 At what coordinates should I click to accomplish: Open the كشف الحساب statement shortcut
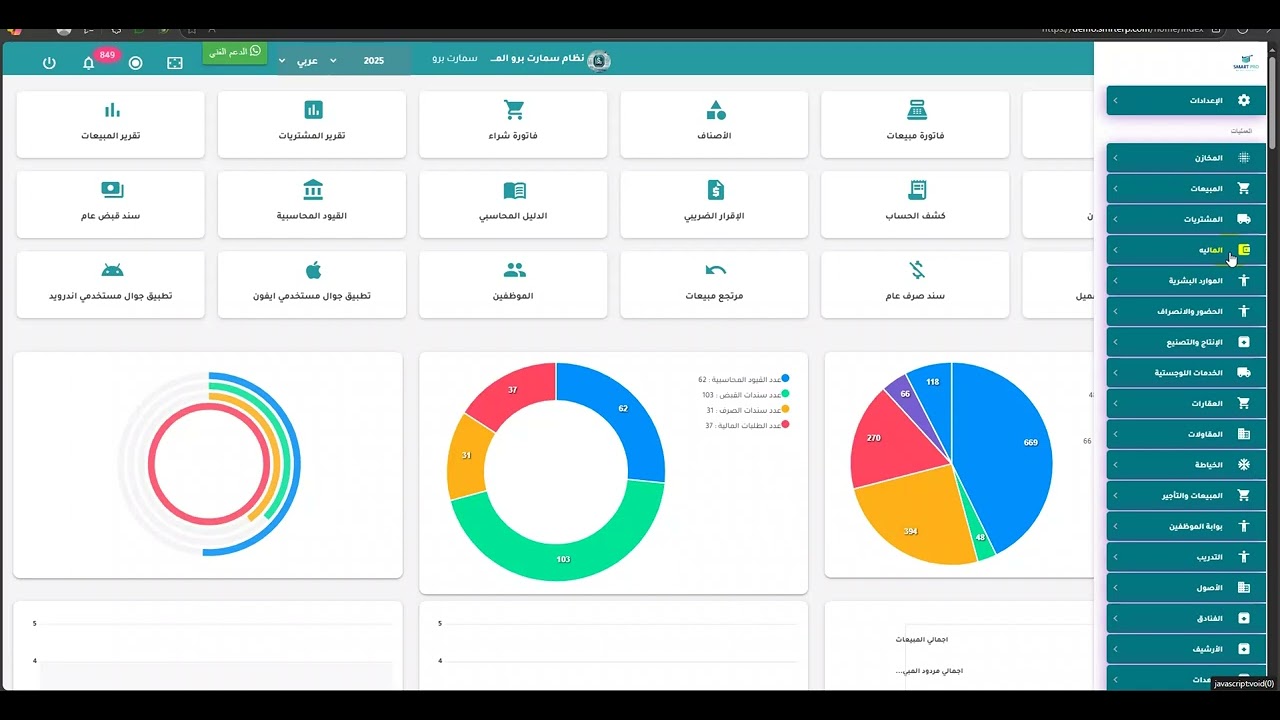pyautogui.click(x=915, y=204)
